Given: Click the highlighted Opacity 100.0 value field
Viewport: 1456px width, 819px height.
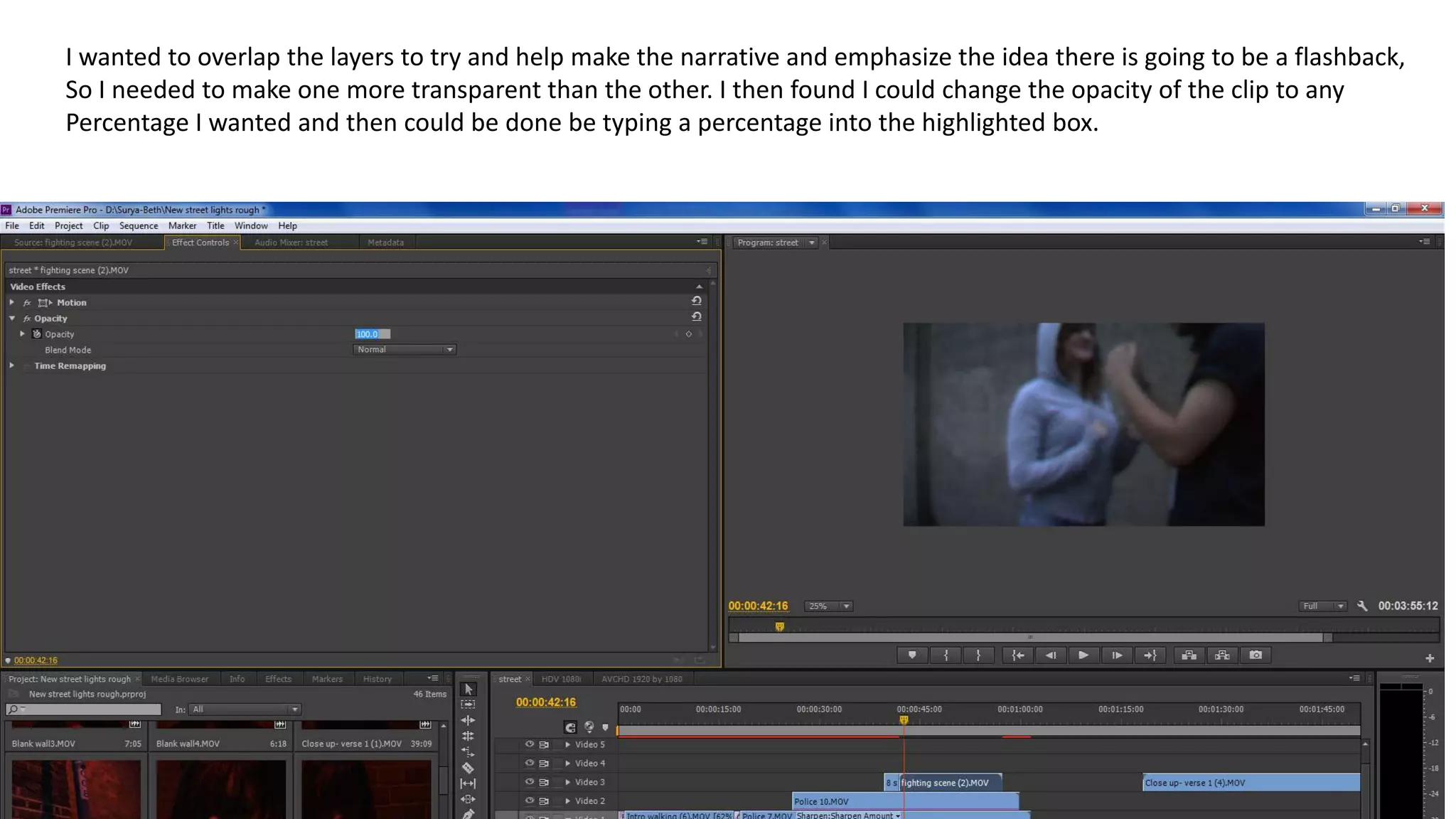Looking at the screenshot, I should [x=373, y=333].
